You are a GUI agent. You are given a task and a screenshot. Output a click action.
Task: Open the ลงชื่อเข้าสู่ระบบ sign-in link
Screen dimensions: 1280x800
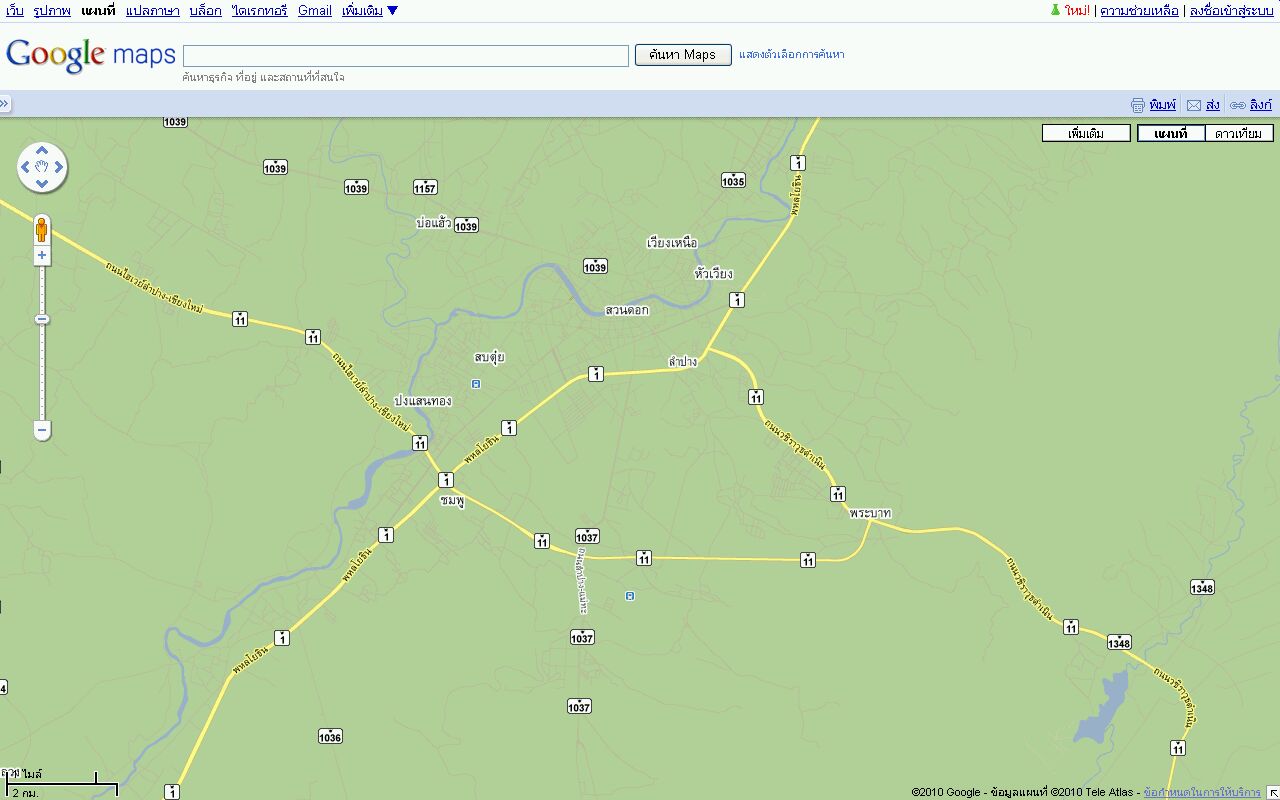pyautogui.click(x=1231, y=11)
